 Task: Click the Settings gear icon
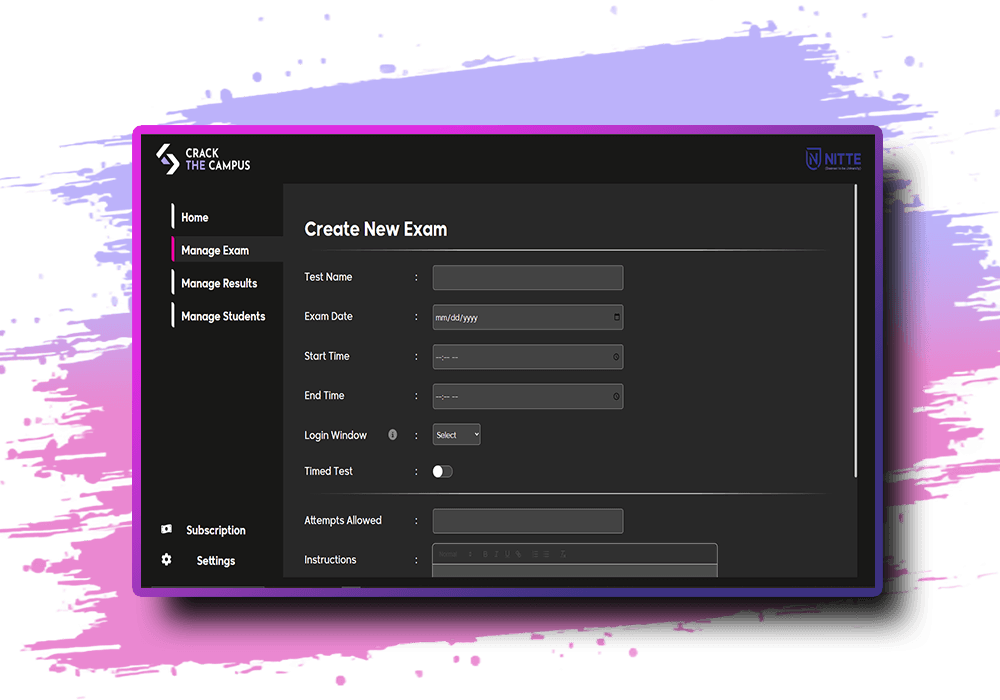click(x=166, y=560)
